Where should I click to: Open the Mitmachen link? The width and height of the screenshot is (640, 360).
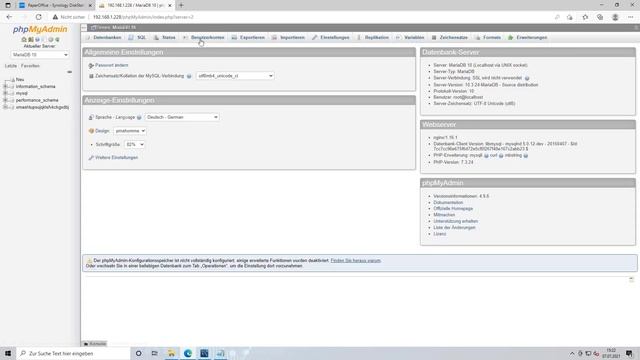point(444,215)
